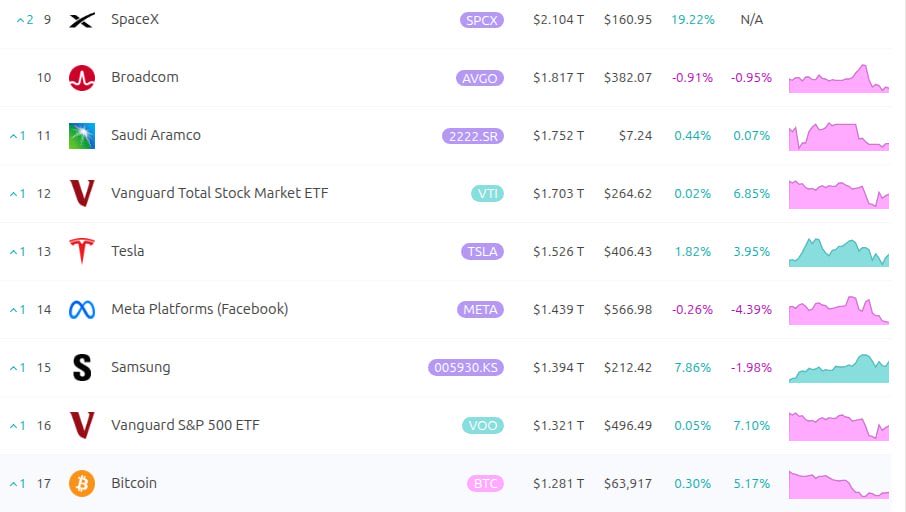Click Broadcom's pink sparkline chart

[x=839, y=78]
